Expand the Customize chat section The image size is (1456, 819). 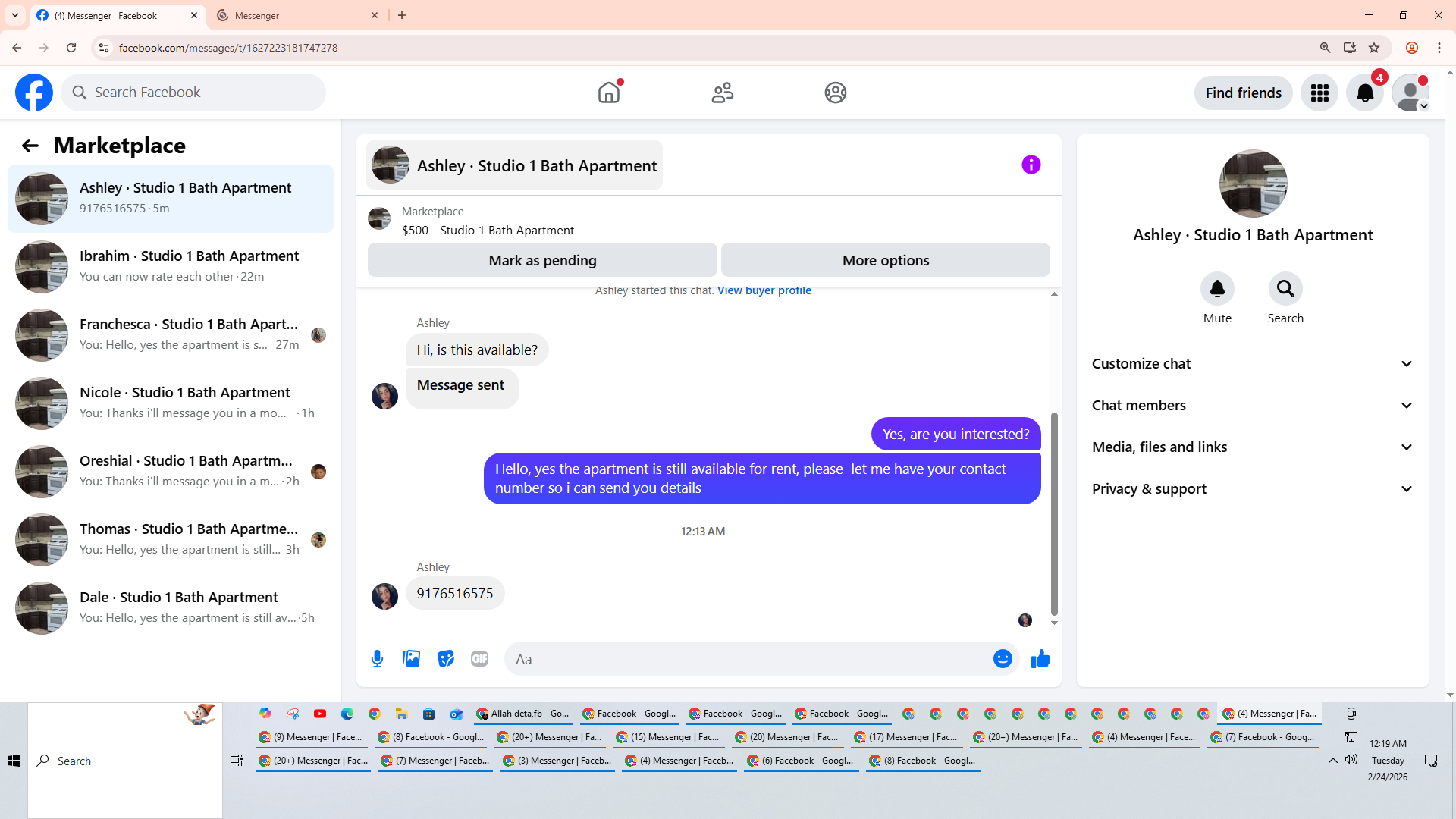pyautogui.click(x=1253, y=364)
